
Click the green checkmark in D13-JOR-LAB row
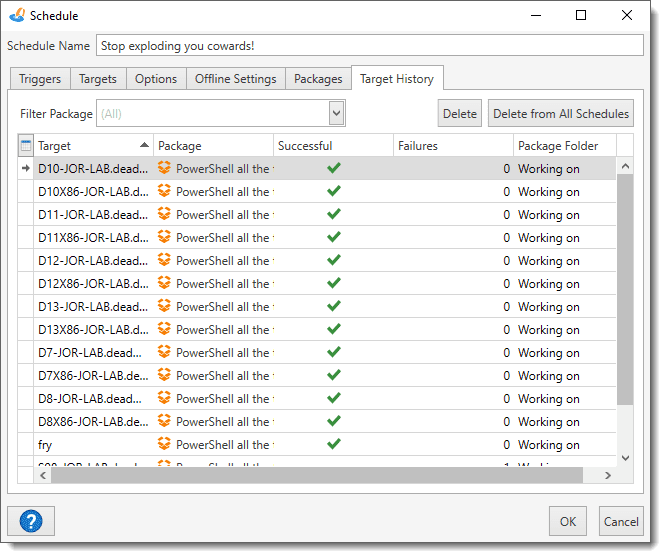[334, 305]
